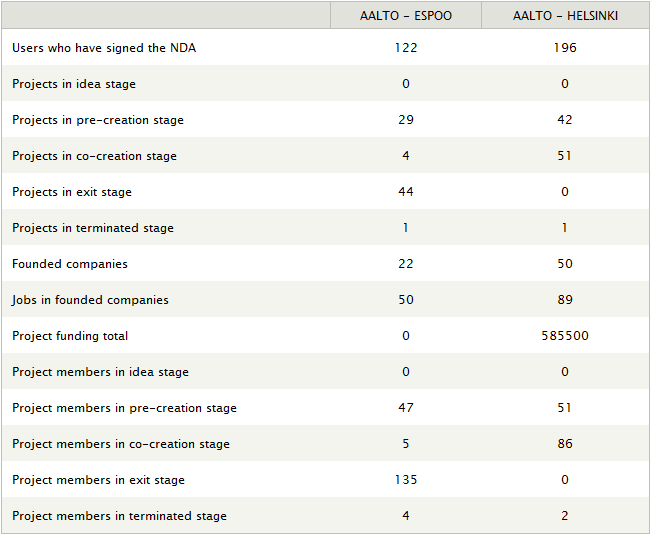651x535 pixels.
Task: Select the 'Project funding total' label
Action: pos(70,336)
